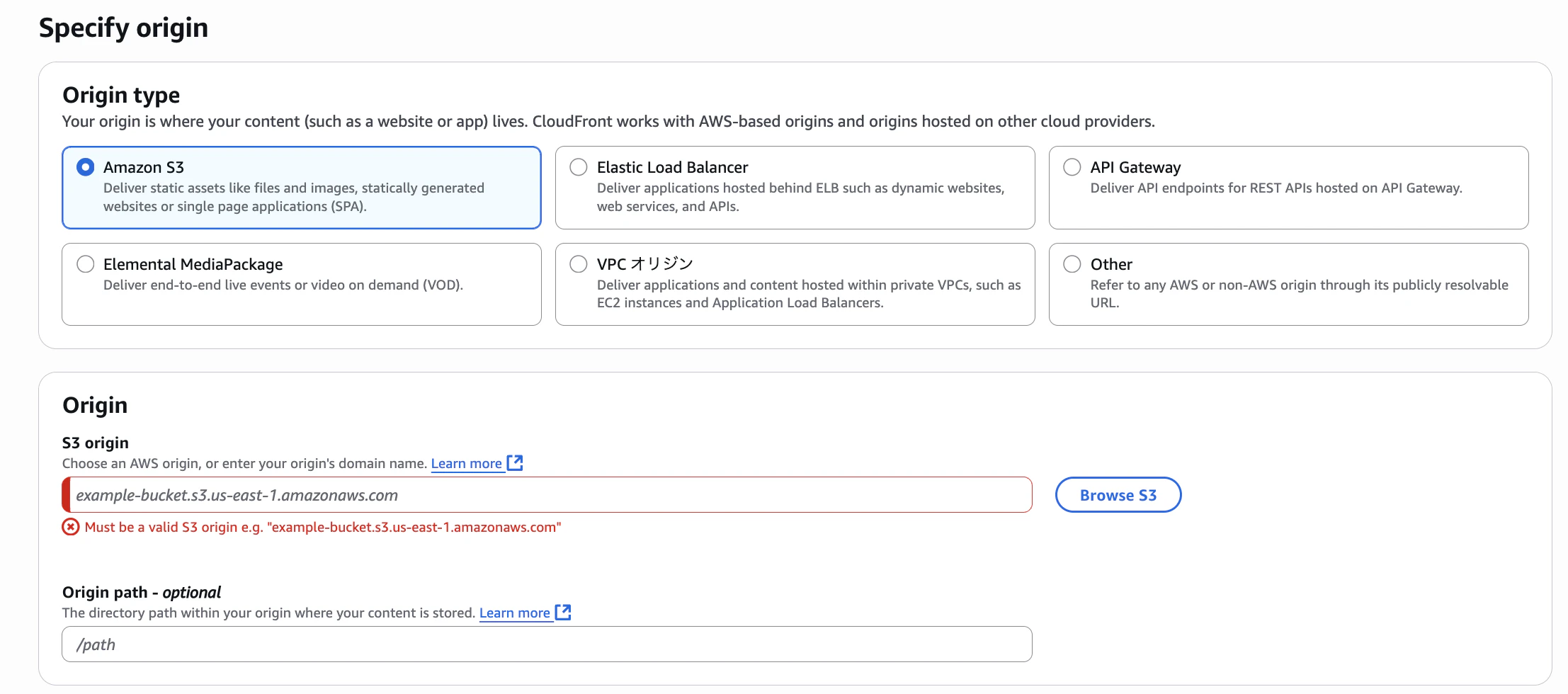Select API Gateway radio option
Screen dimensions: 1568x694
[x=1072, y=167]
